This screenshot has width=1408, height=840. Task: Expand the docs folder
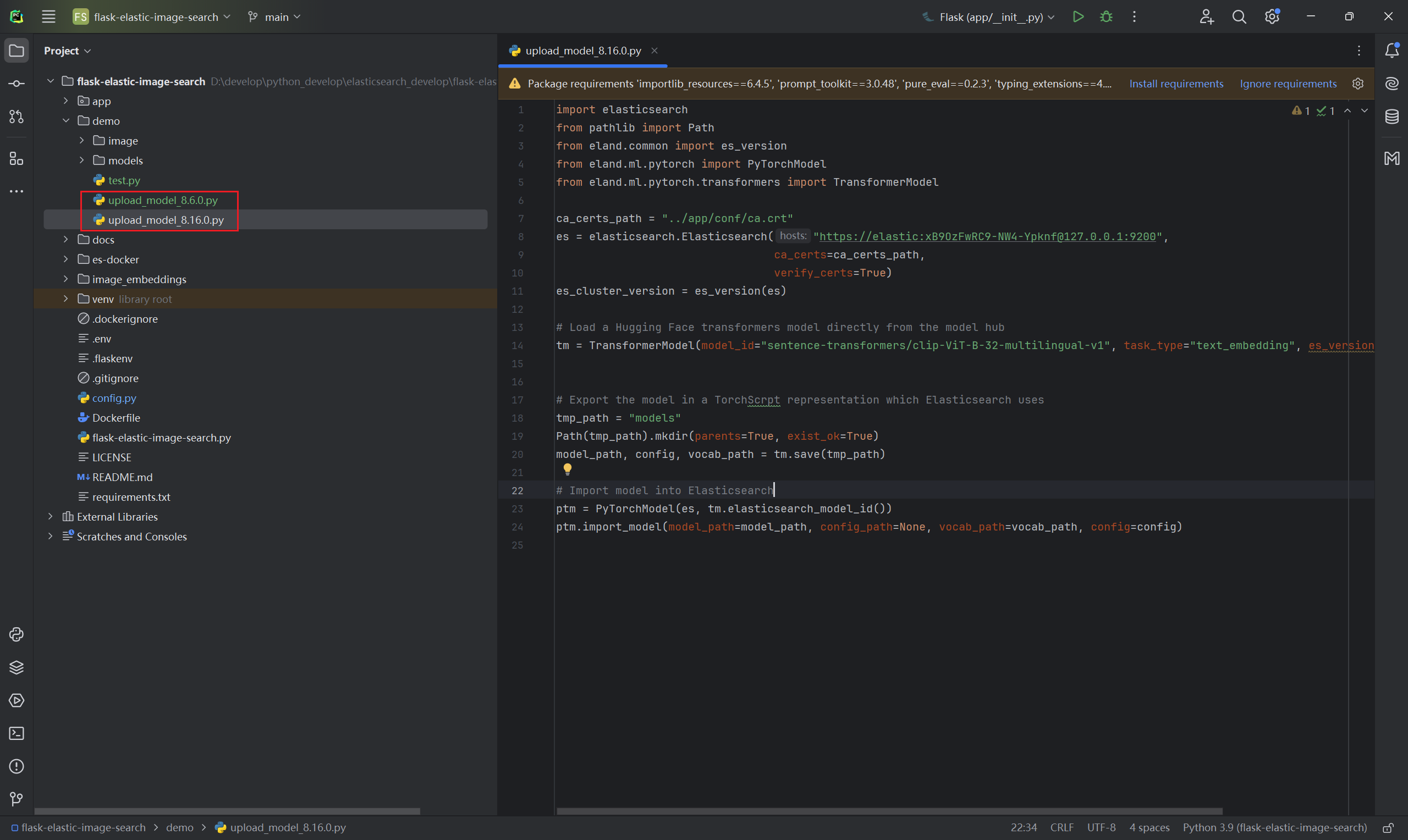point(65,240)
